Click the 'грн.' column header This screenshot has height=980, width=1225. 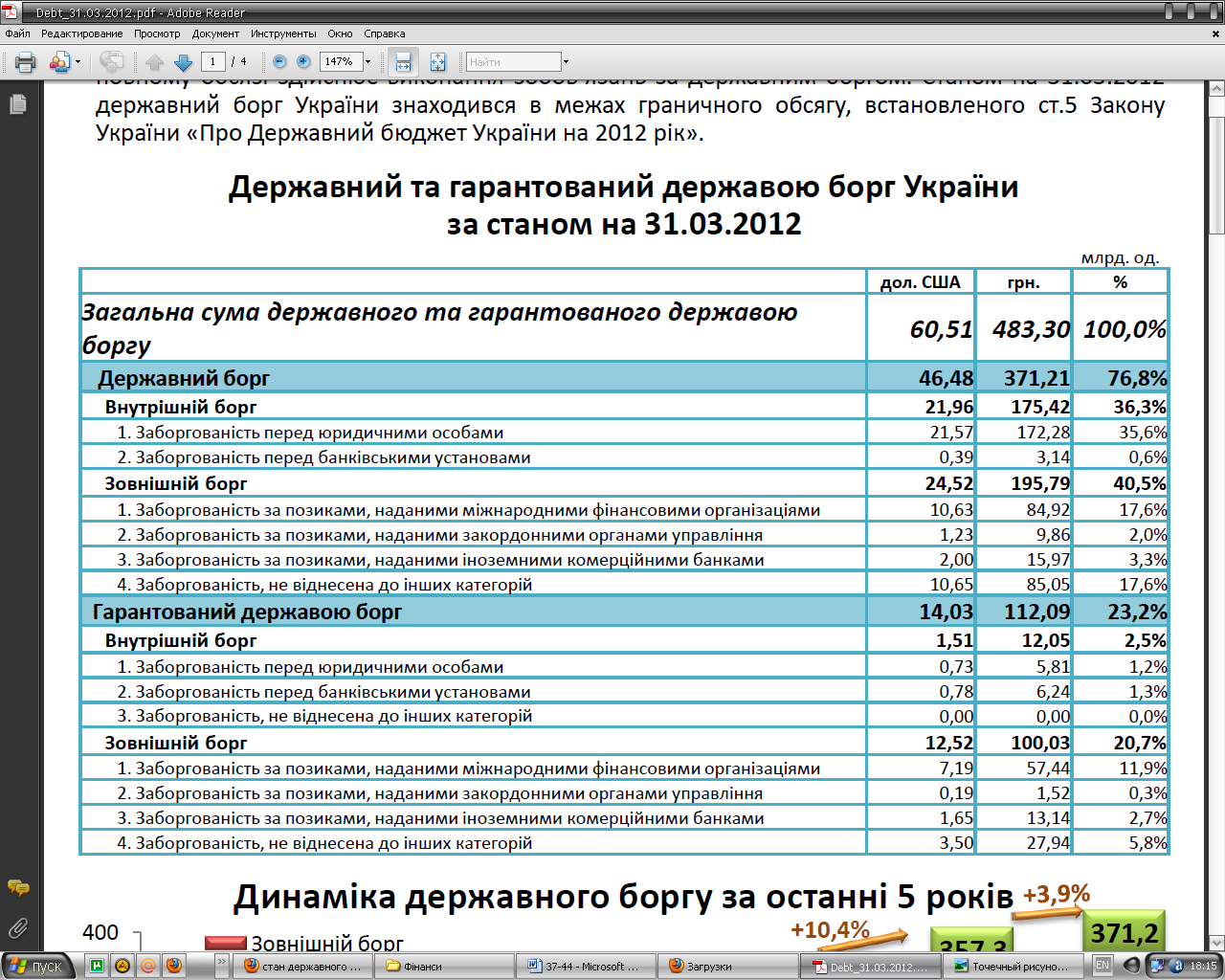1023,282
